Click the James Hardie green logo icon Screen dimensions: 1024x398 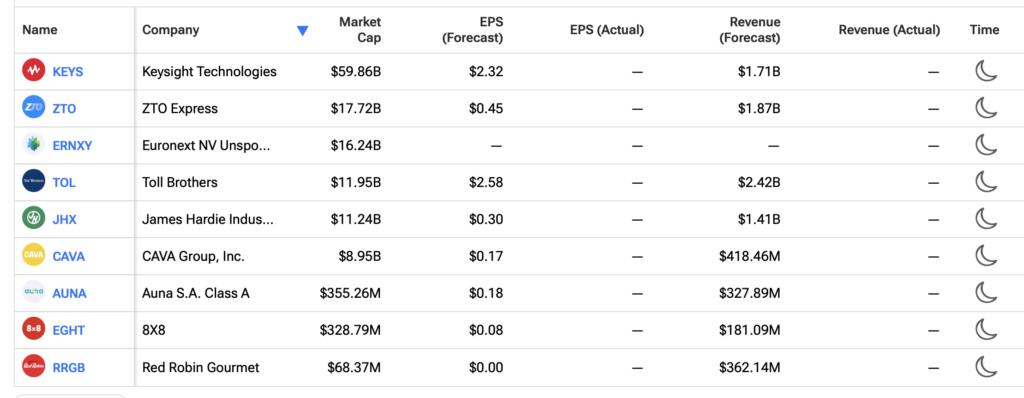point(33,218)
